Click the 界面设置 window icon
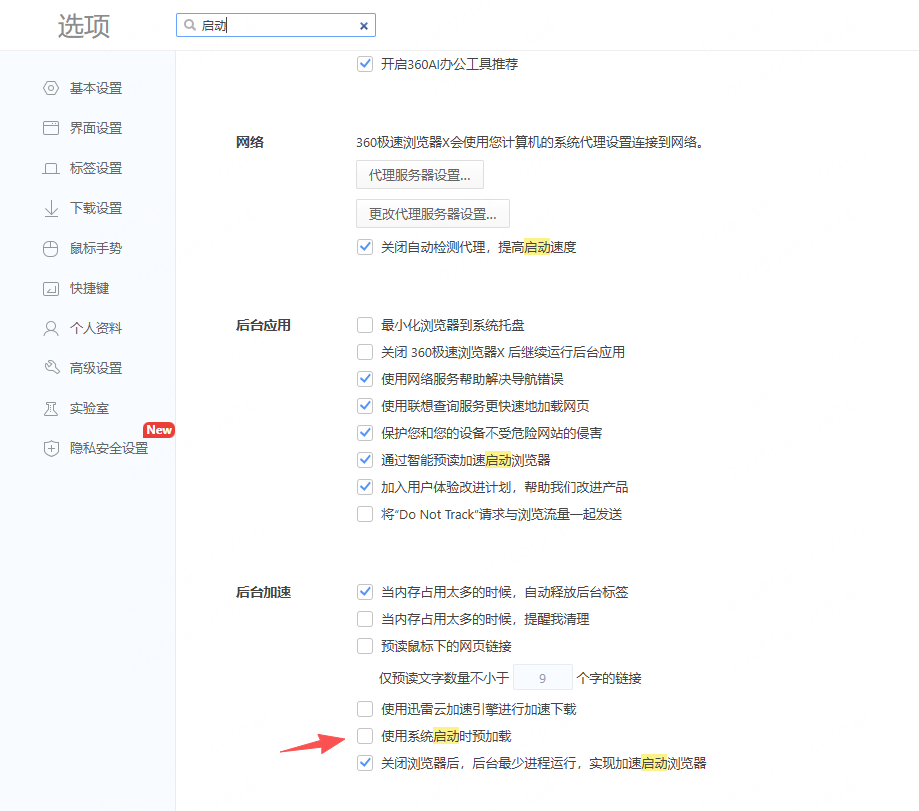Image resolution: width=919 pixels, height=811 pixels. coord(51,128)
